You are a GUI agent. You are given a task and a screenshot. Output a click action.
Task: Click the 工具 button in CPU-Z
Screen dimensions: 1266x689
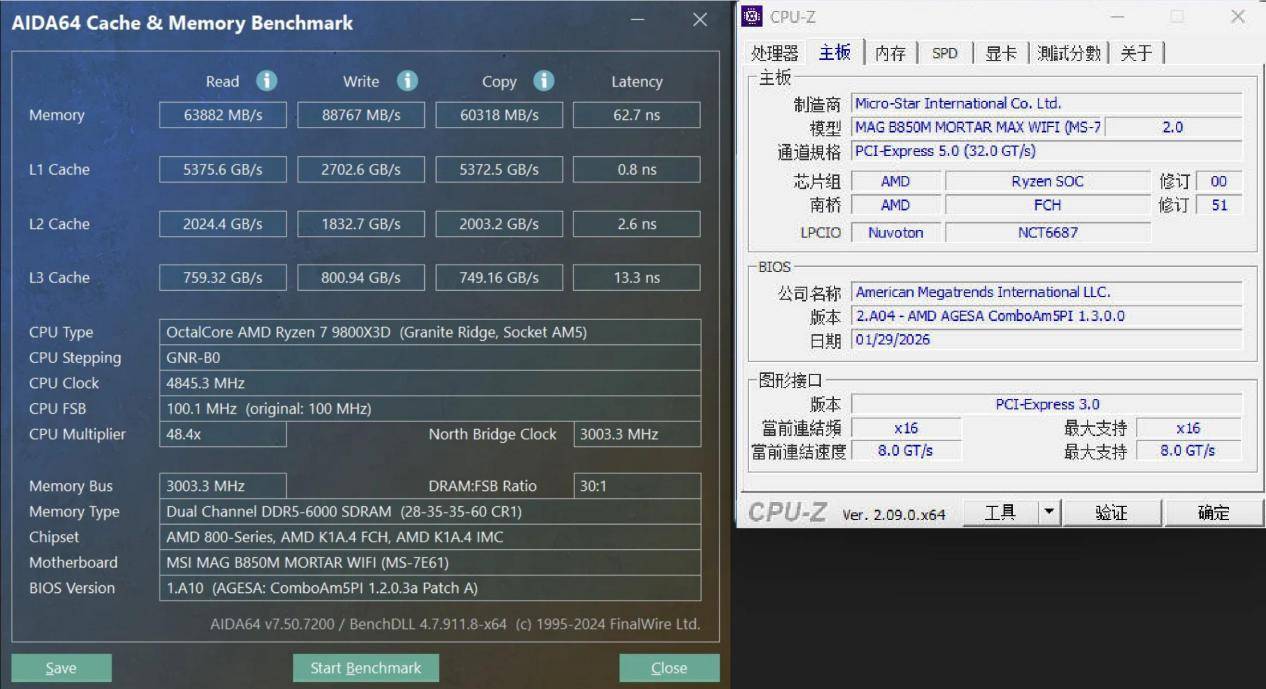click(1000, 513)
